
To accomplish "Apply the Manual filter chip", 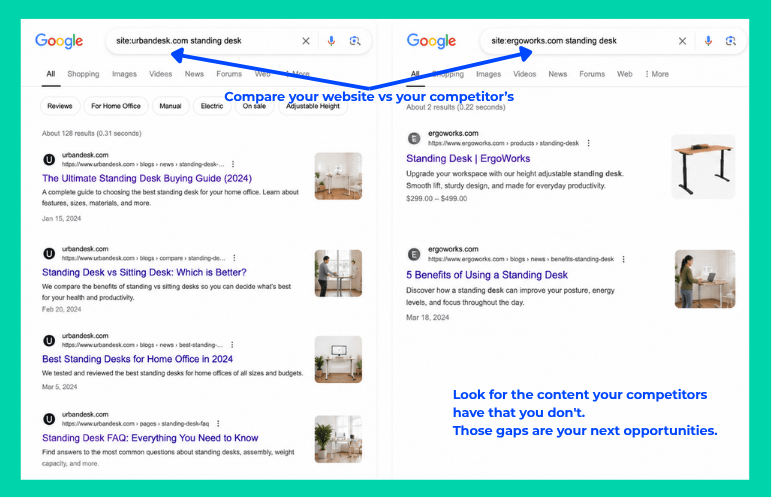I will 170,106.
